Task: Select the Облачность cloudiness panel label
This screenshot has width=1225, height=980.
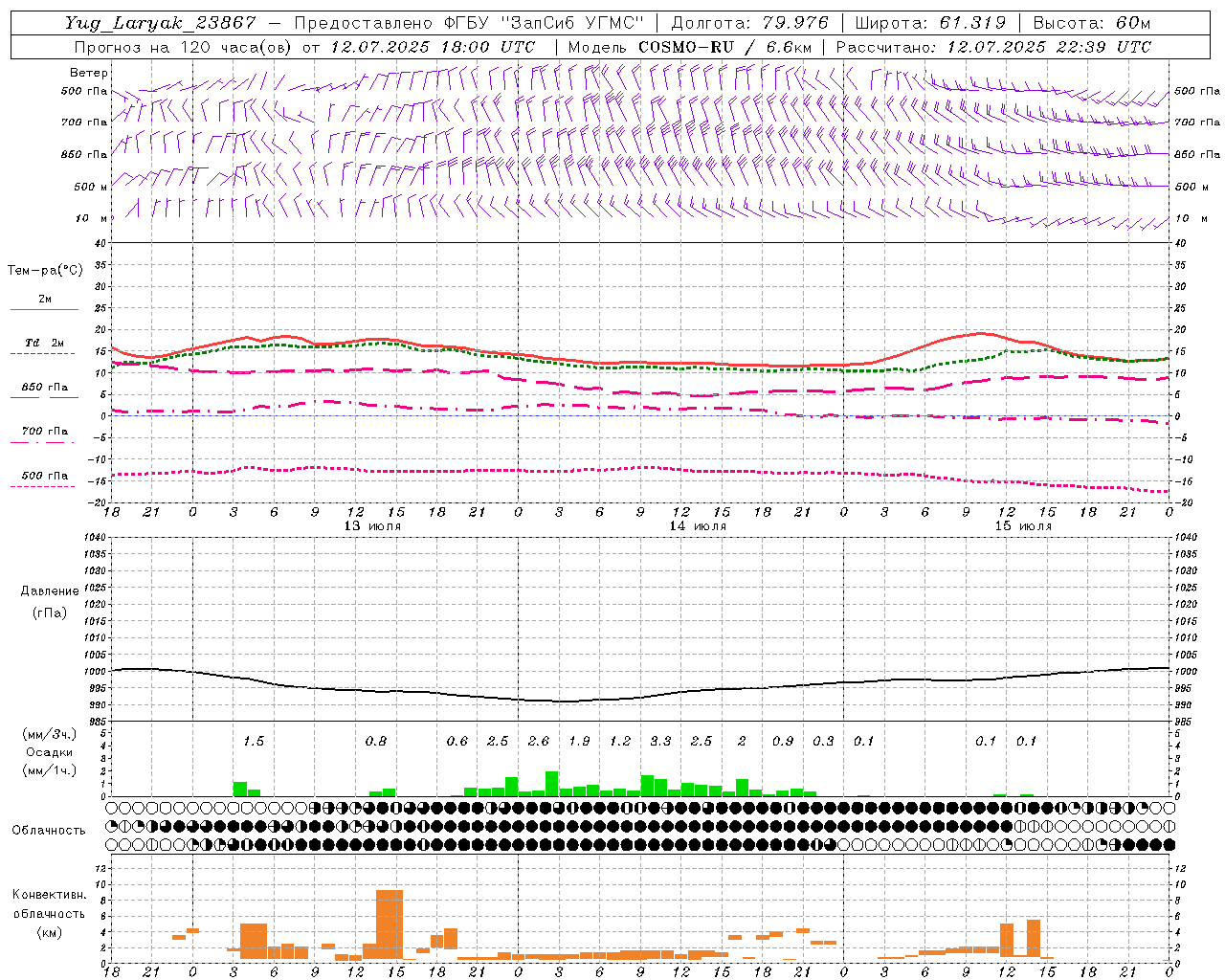Action: [x=49, y=831]
